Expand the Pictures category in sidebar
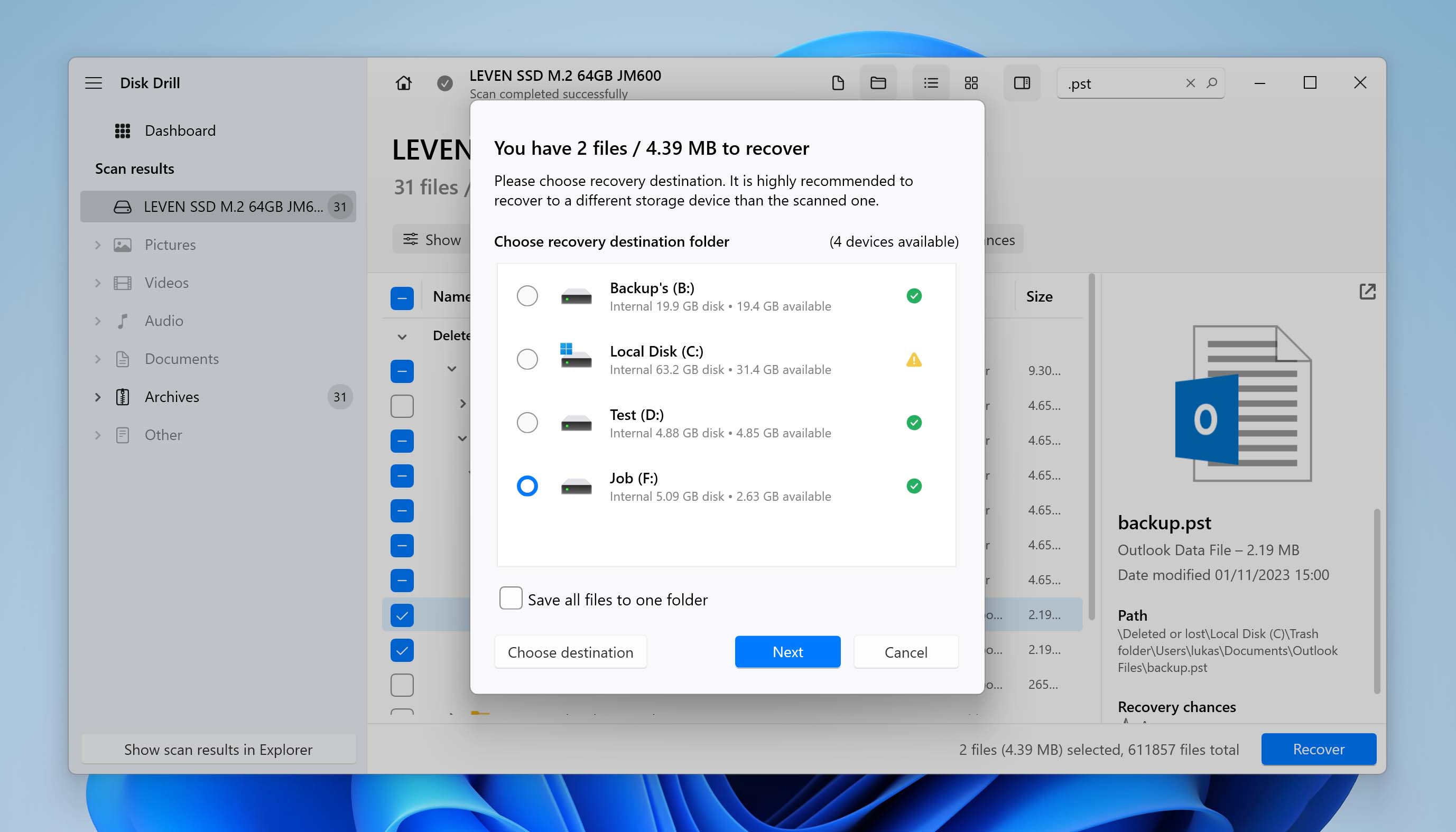 point(98,244)
